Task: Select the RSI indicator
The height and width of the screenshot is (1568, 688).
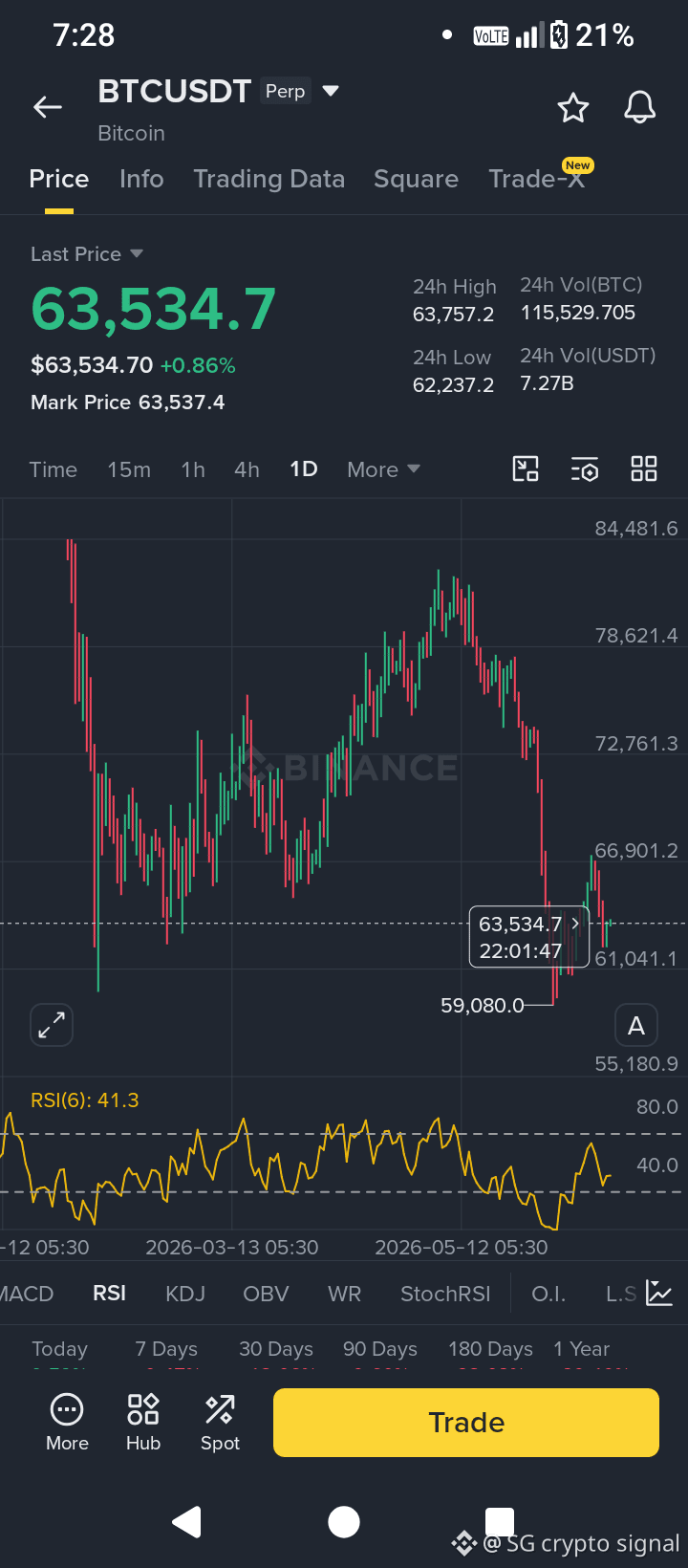Action: click(x=110, y=1294)
